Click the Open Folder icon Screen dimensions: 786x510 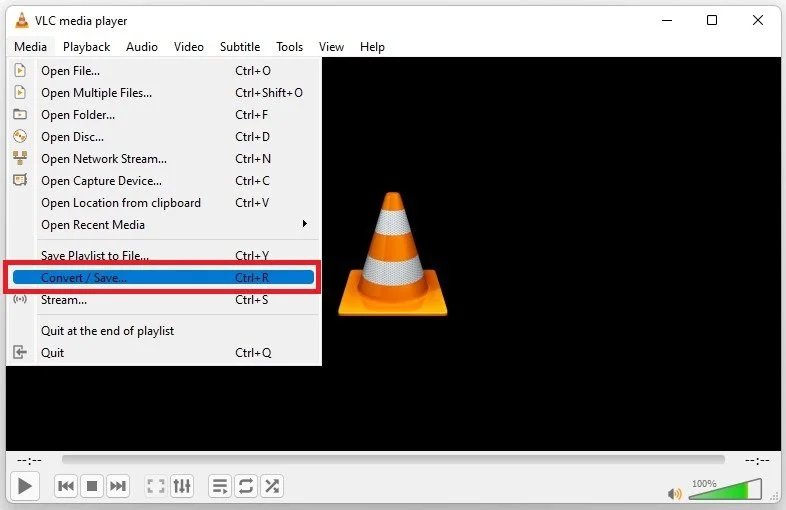[x=20, y=114]
